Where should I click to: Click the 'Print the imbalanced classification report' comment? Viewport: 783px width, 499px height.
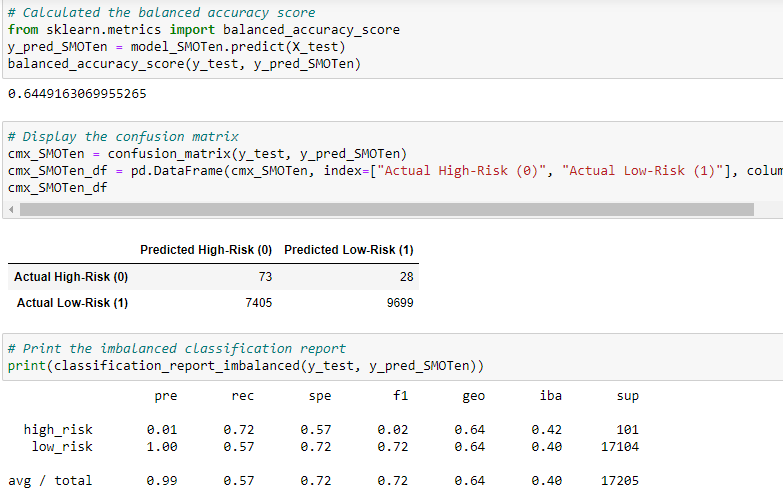(177, 348)
